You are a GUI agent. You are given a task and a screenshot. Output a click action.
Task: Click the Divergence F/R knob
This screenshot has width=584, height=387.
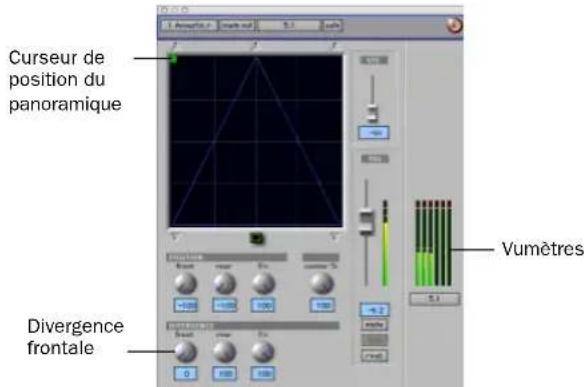(x=264, y=352)
